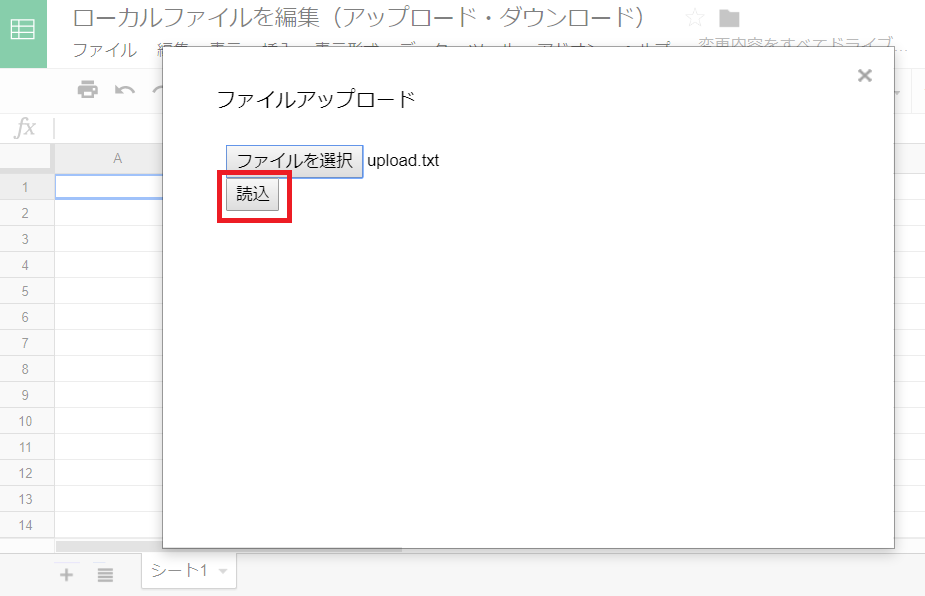
Task: Click the undo arrow icon
Action: 124,90
